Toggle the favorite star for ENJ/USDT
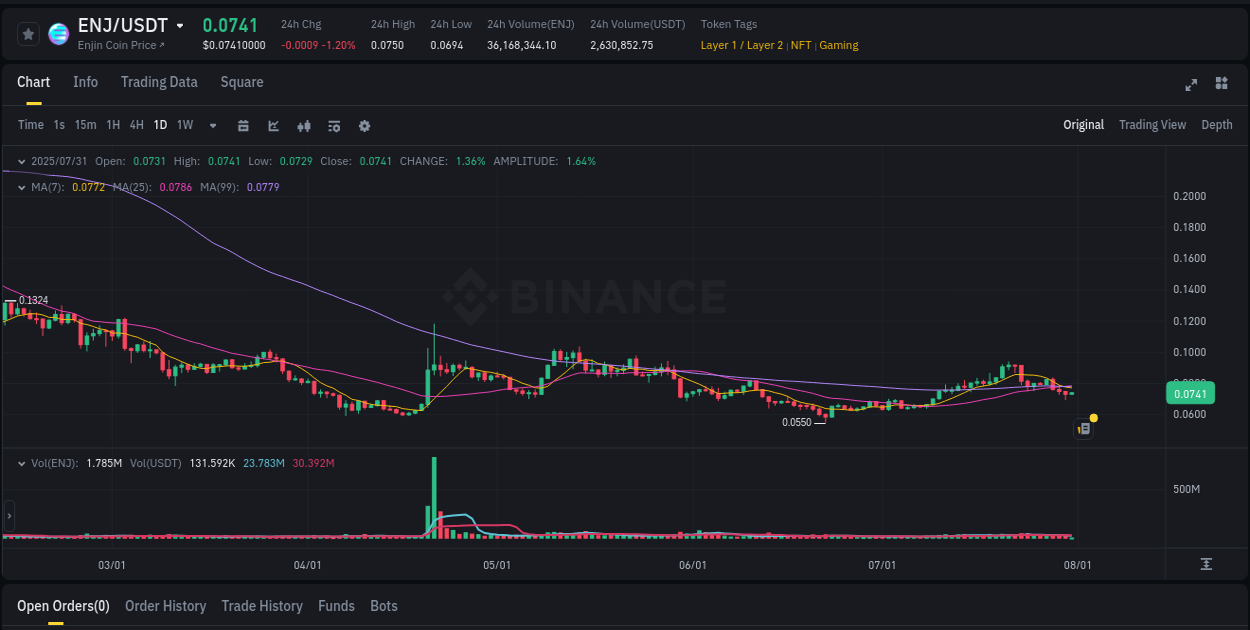The image size is (1250, 630). (x=27, y=33)
